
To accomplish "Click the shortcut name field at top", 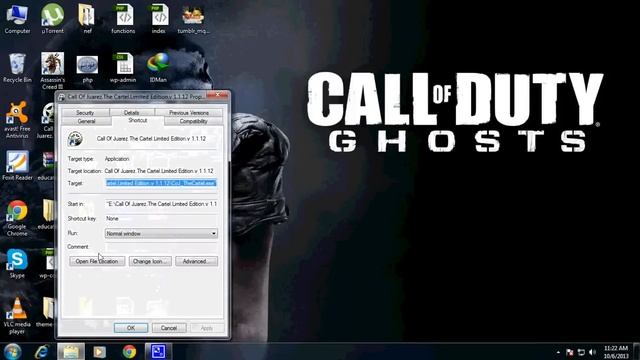I will (156, 139).
